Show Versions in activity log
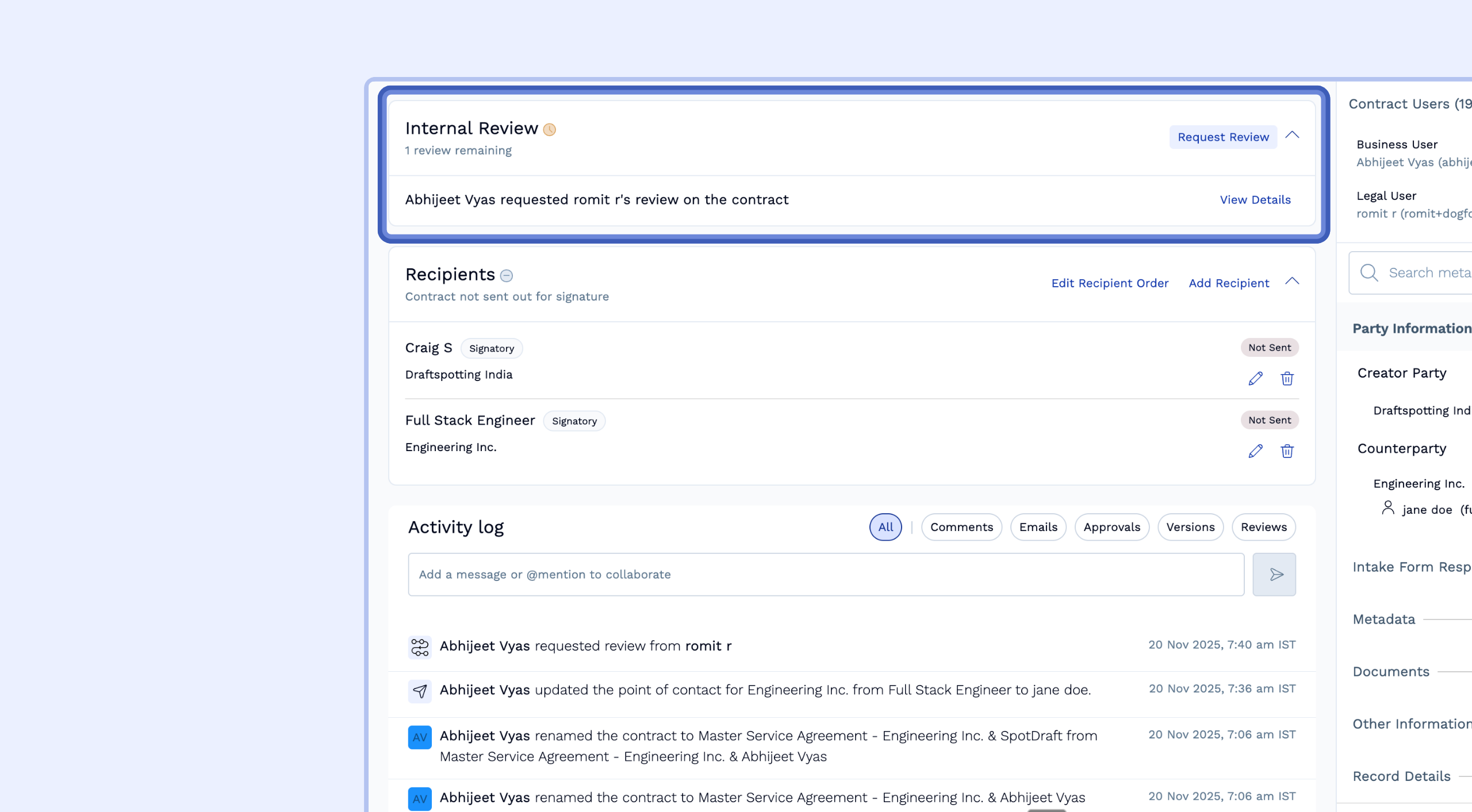Screen dimensions: 1472x812 pos(1190,527)
